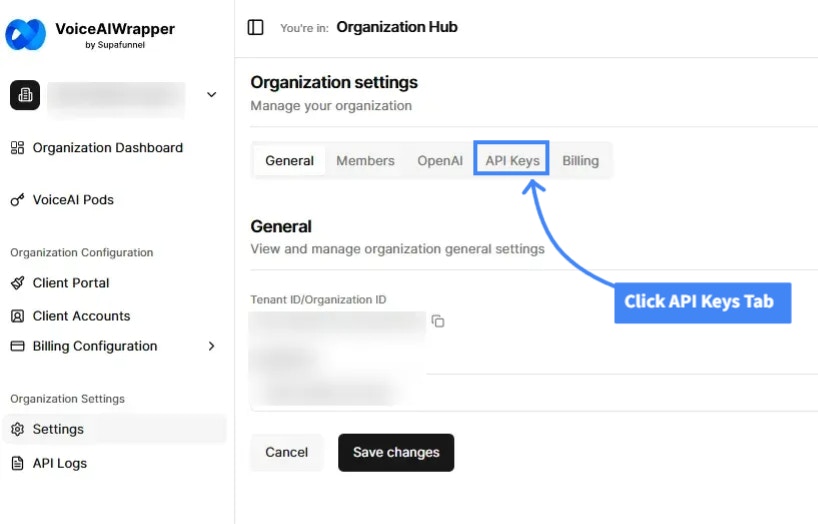Toggle the sidebar panel icon
The image size is (818, 524).
pos(255,27)
